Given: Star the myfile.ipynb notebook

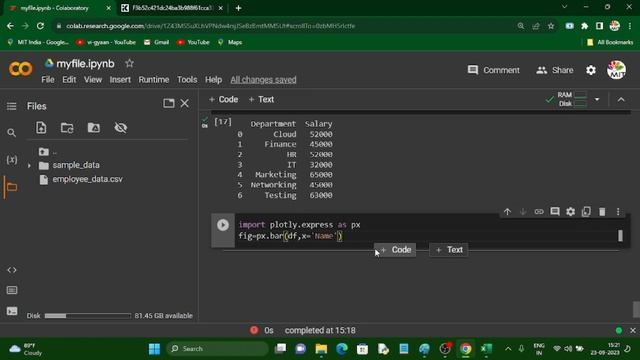Looking at the screenshot, I should pos(129,63).
